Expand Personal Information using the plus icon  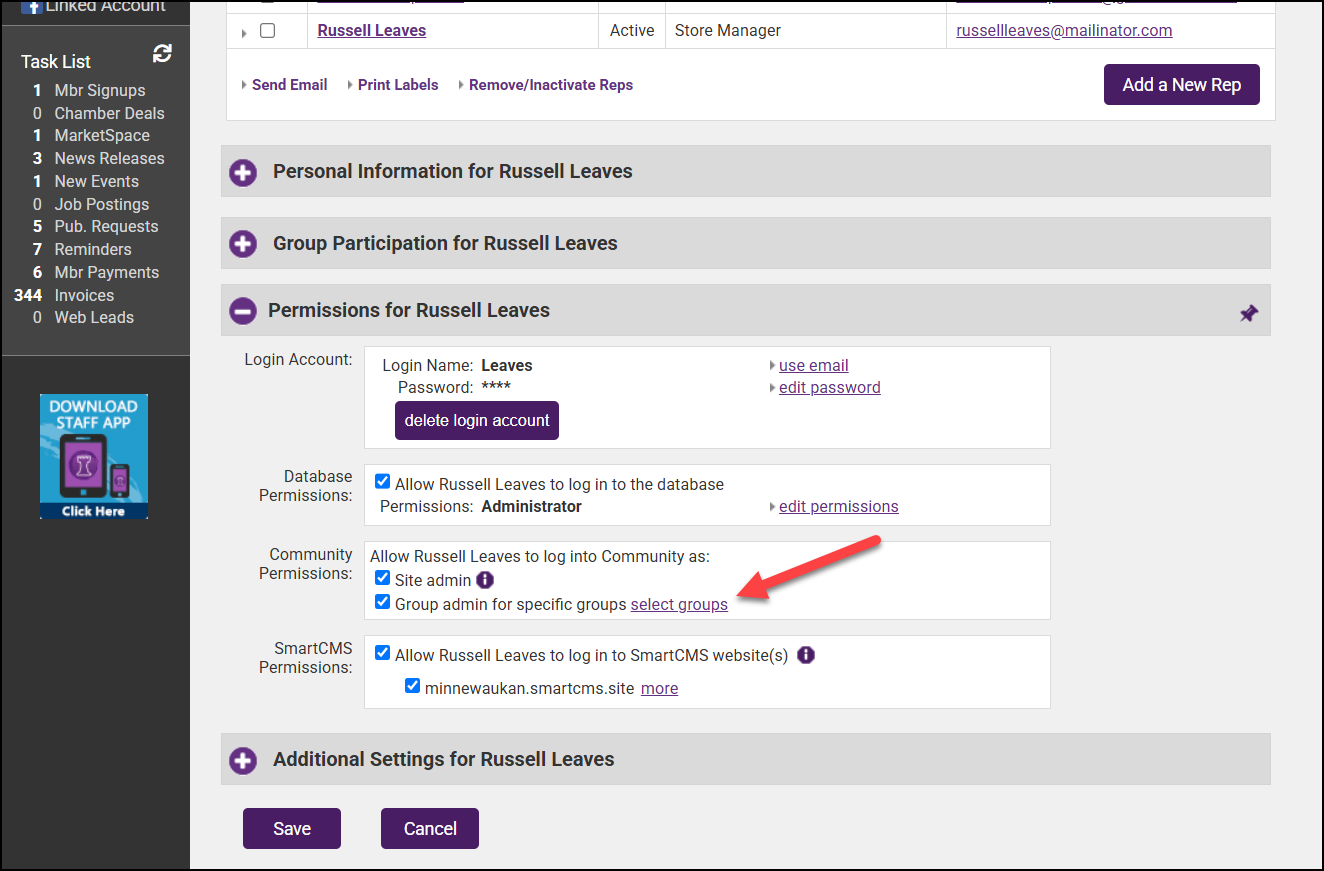click(x=243, y=172)
